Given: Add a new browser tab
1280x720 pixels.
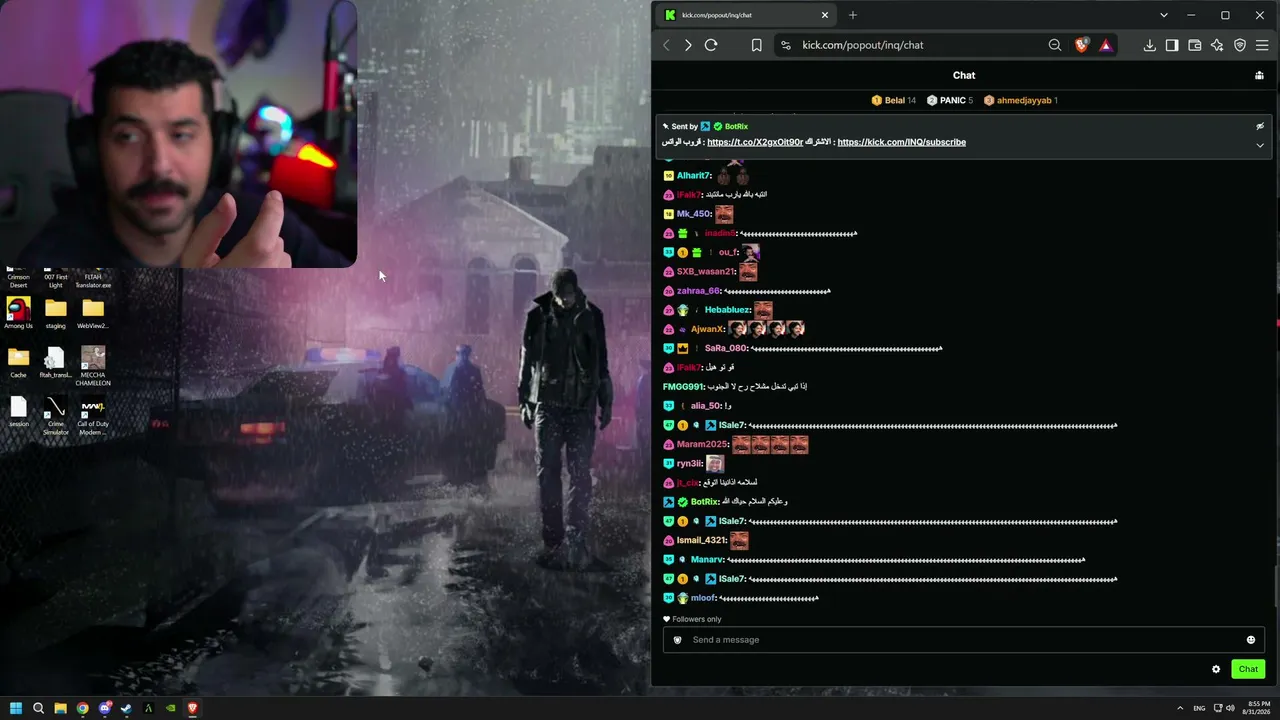Looking at the screenshot, I should coord(853,15).
